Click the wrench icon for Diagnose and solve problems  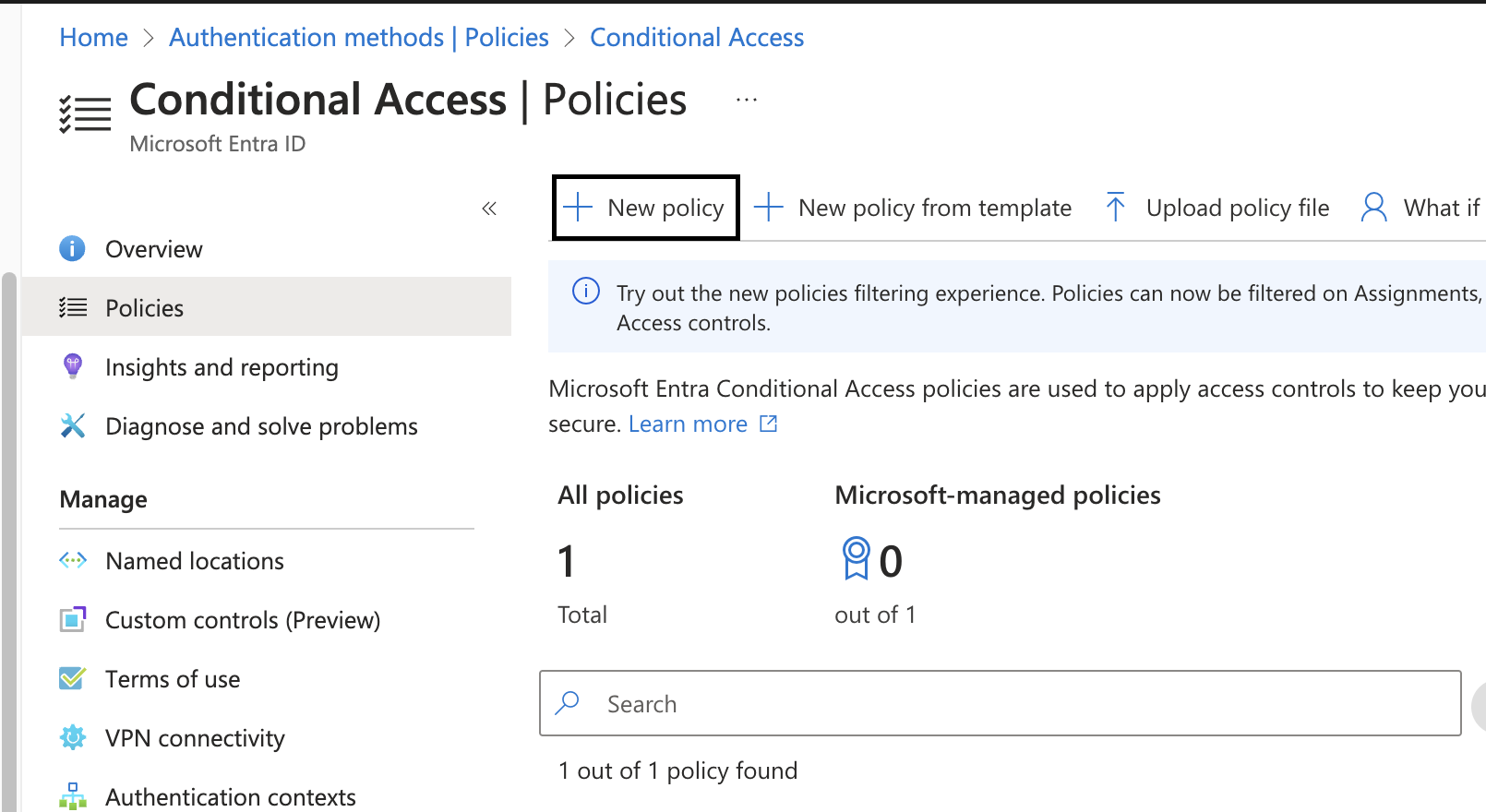coord(72,425)
